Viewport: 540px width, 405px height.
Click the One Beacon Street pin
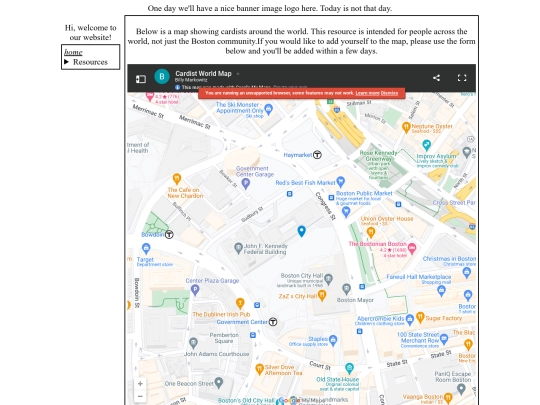click(x=219, y=382)
